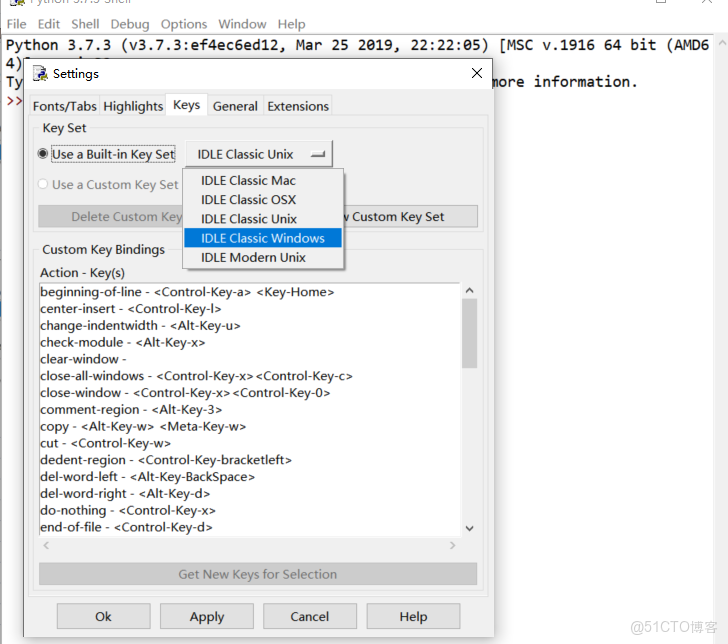
Task: Select the center-insert binding row
Action: pos(250,309)
